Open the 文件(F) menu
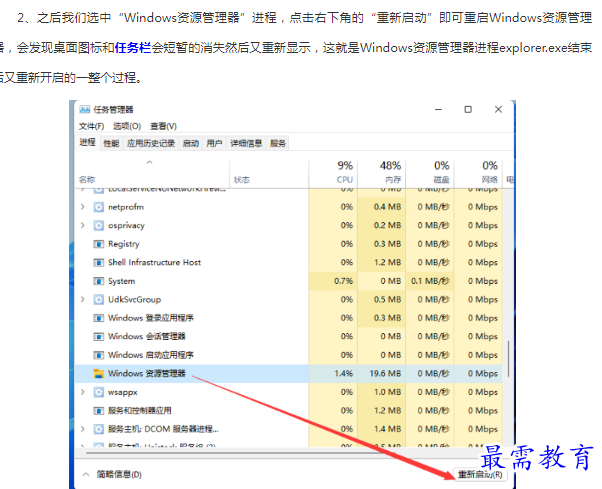Image resolution: width=602 pixels, height=489 pixels. tap(91, 126)
